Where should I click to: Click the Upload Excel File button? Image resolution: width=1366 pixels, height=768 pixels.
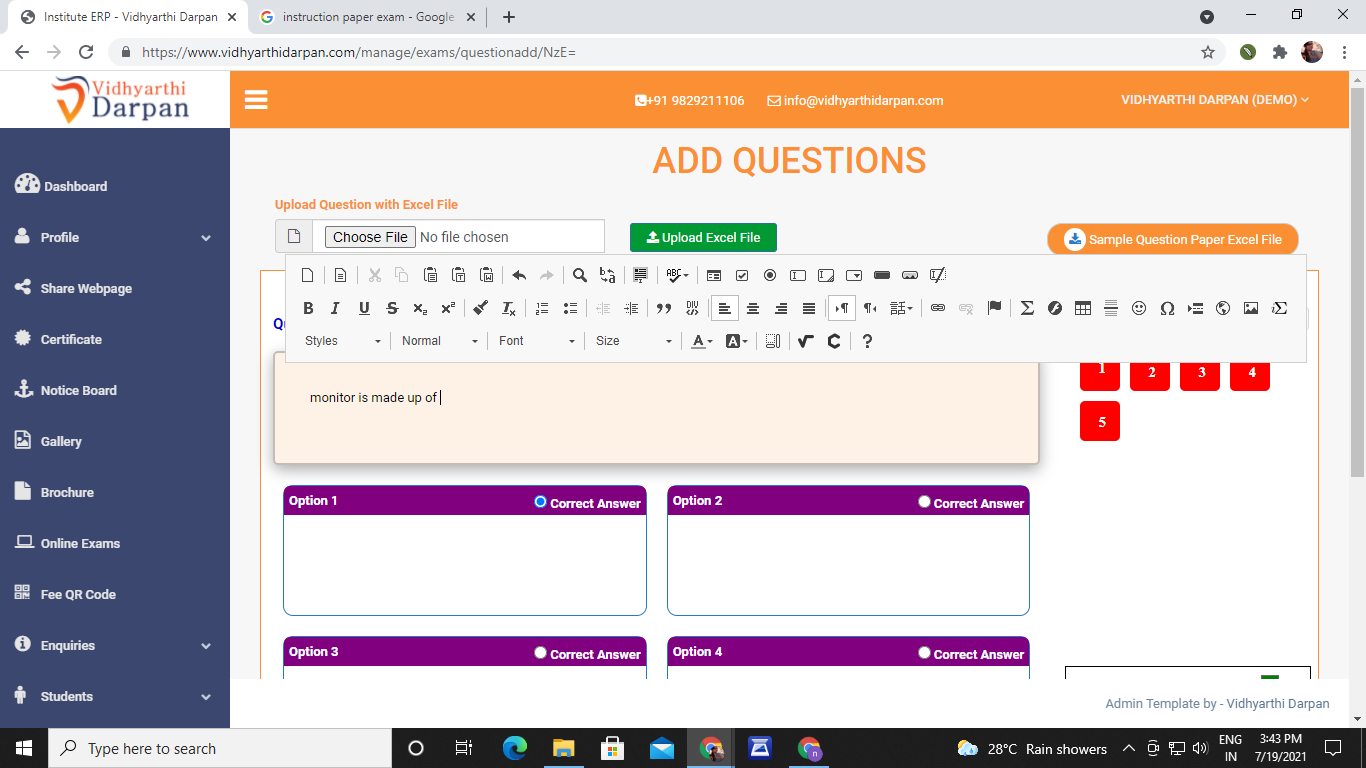coord(703,237)
